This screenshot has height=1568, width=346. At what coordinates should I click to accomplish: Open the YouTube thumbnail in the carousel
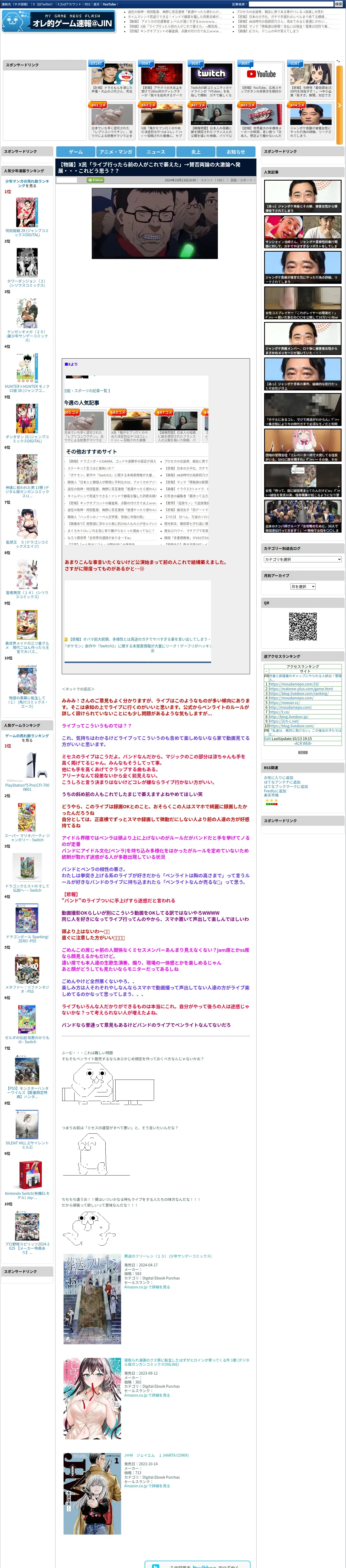[x=261, y=74]
